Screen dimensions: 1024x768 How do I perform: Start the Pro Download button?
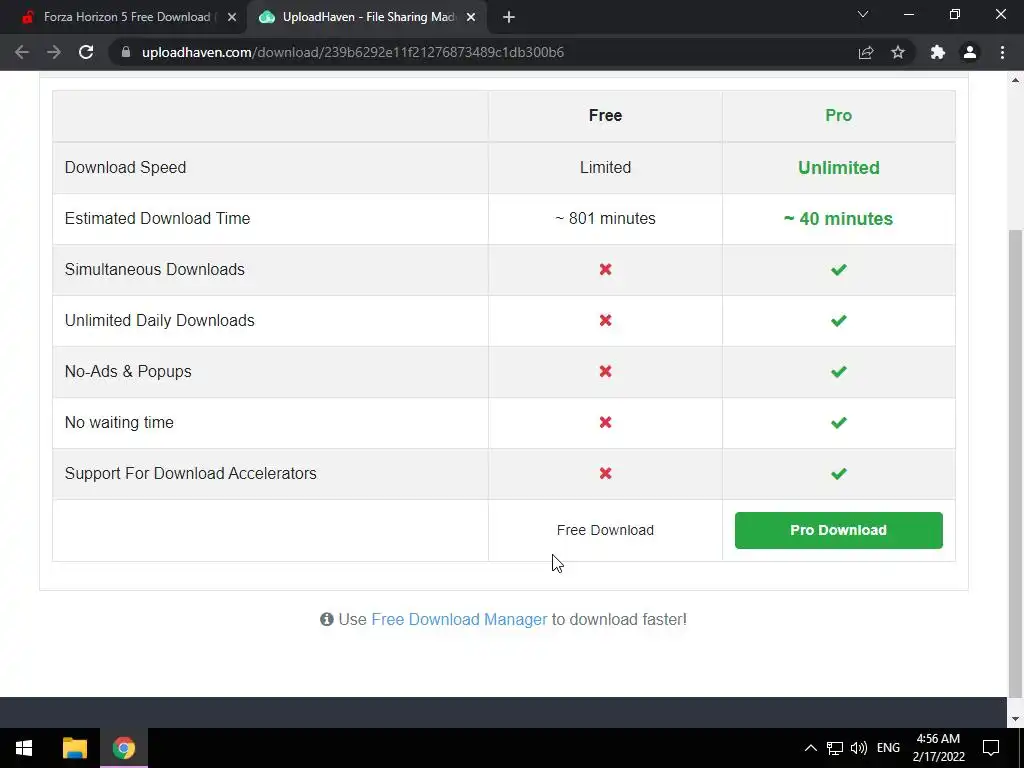(x=839, y=530)
